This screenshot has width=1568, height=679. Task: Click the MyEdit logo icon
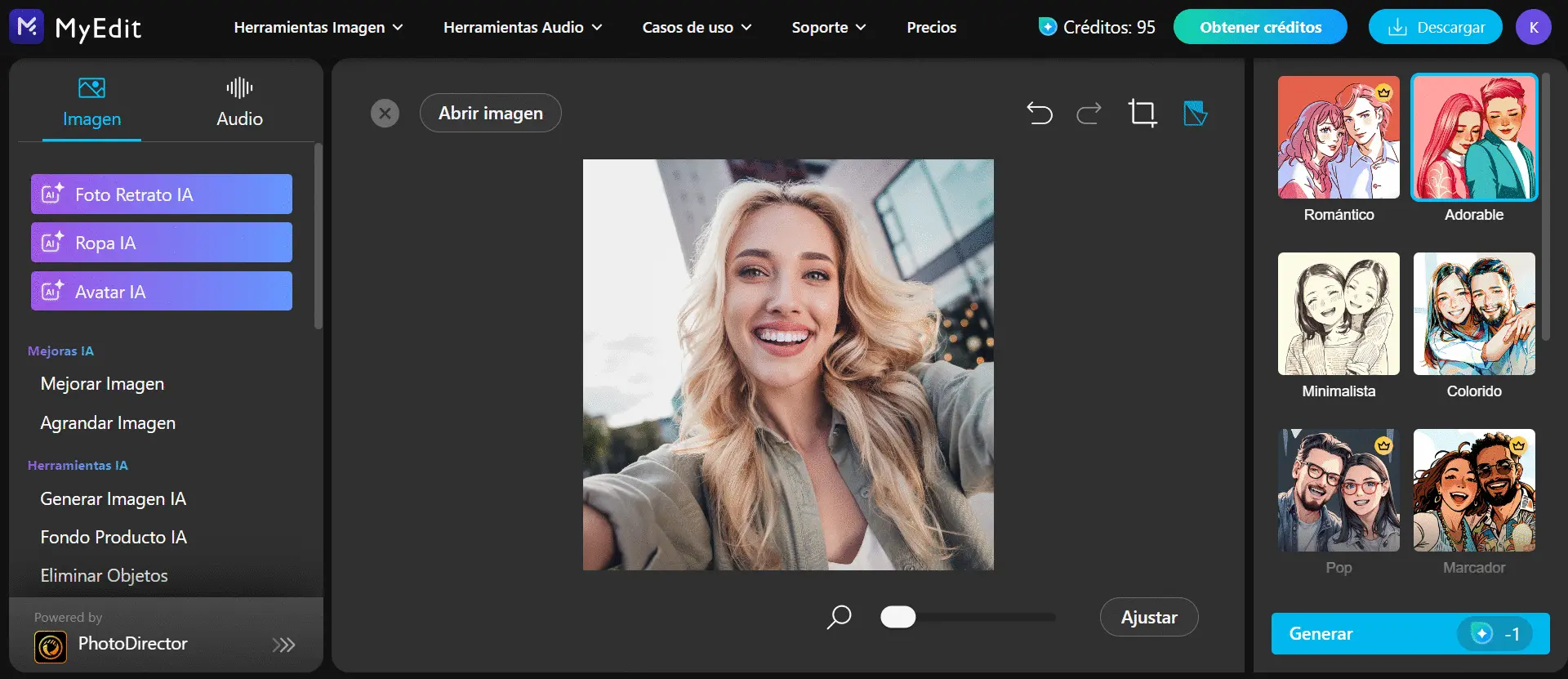(x=27, y=27)
